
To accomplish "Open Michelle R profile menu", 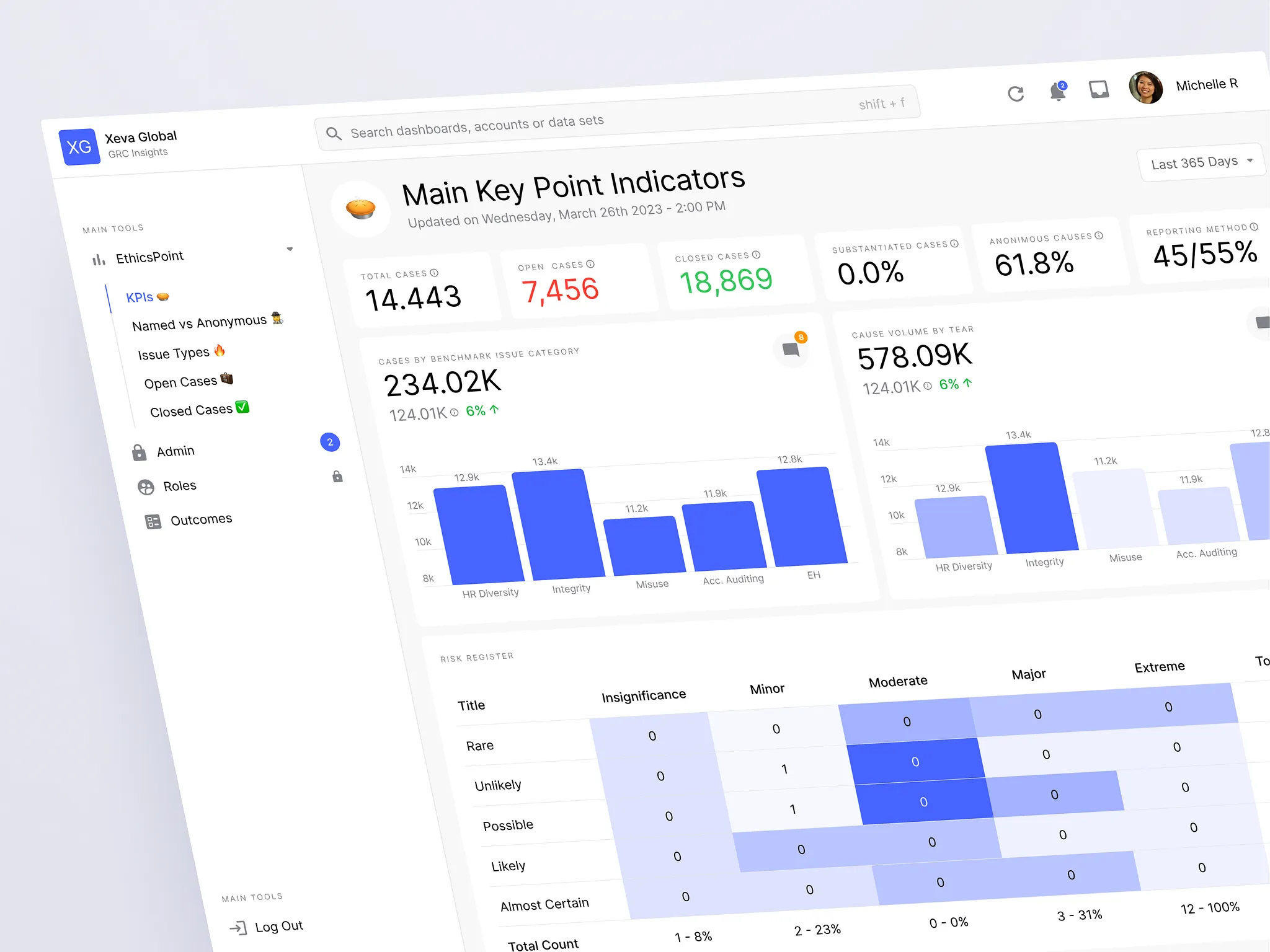I will [1206, 85].
